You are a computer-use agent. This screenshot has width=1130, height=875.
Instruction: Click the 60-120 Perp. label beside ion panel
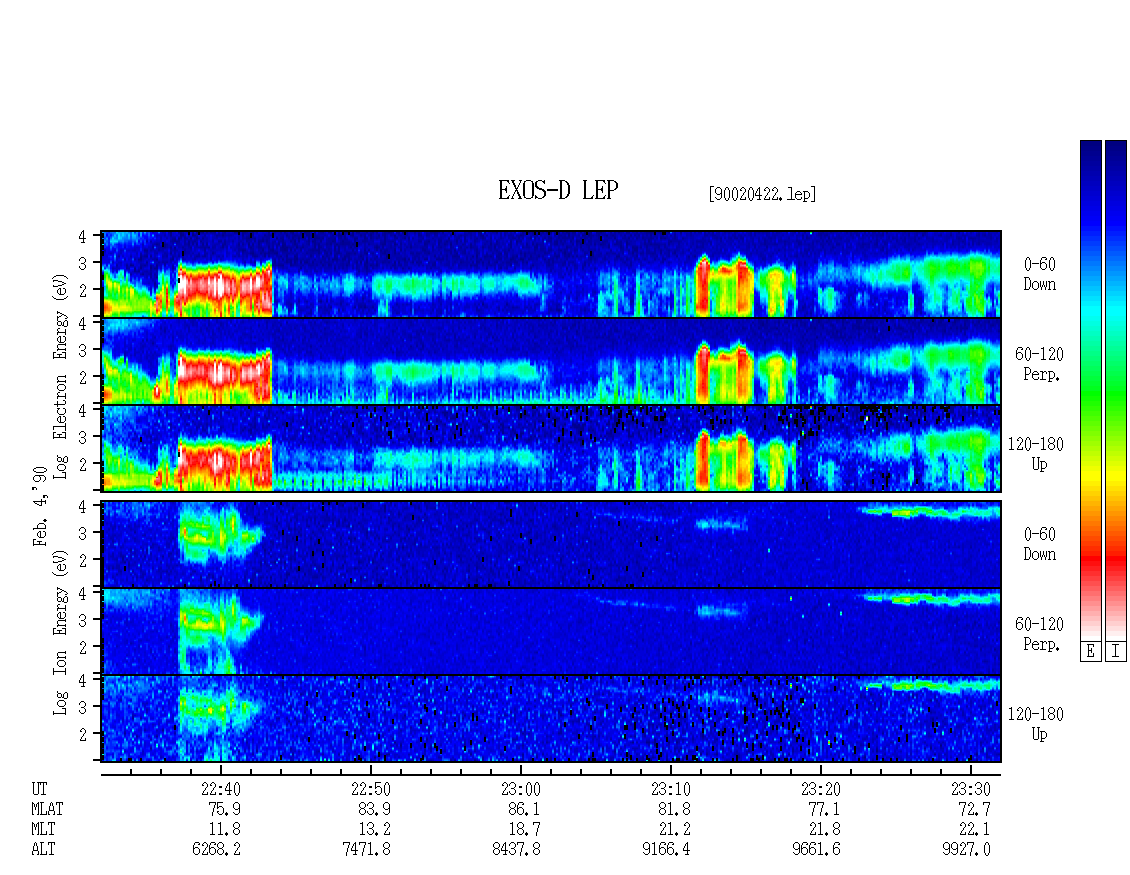(1039, 634)
